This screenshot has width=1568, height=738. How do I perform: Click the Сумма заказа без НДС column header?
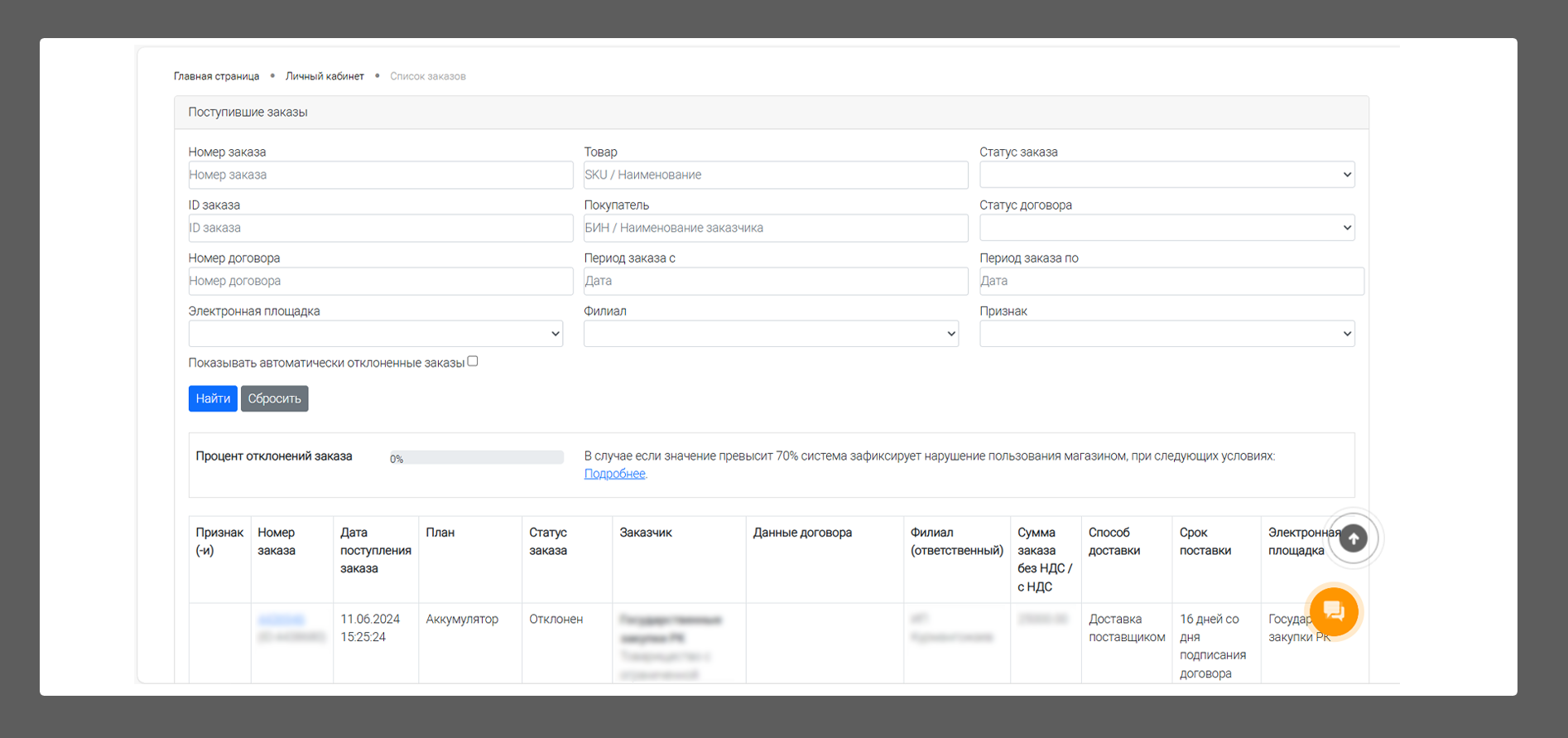[x=1045, y=560]
